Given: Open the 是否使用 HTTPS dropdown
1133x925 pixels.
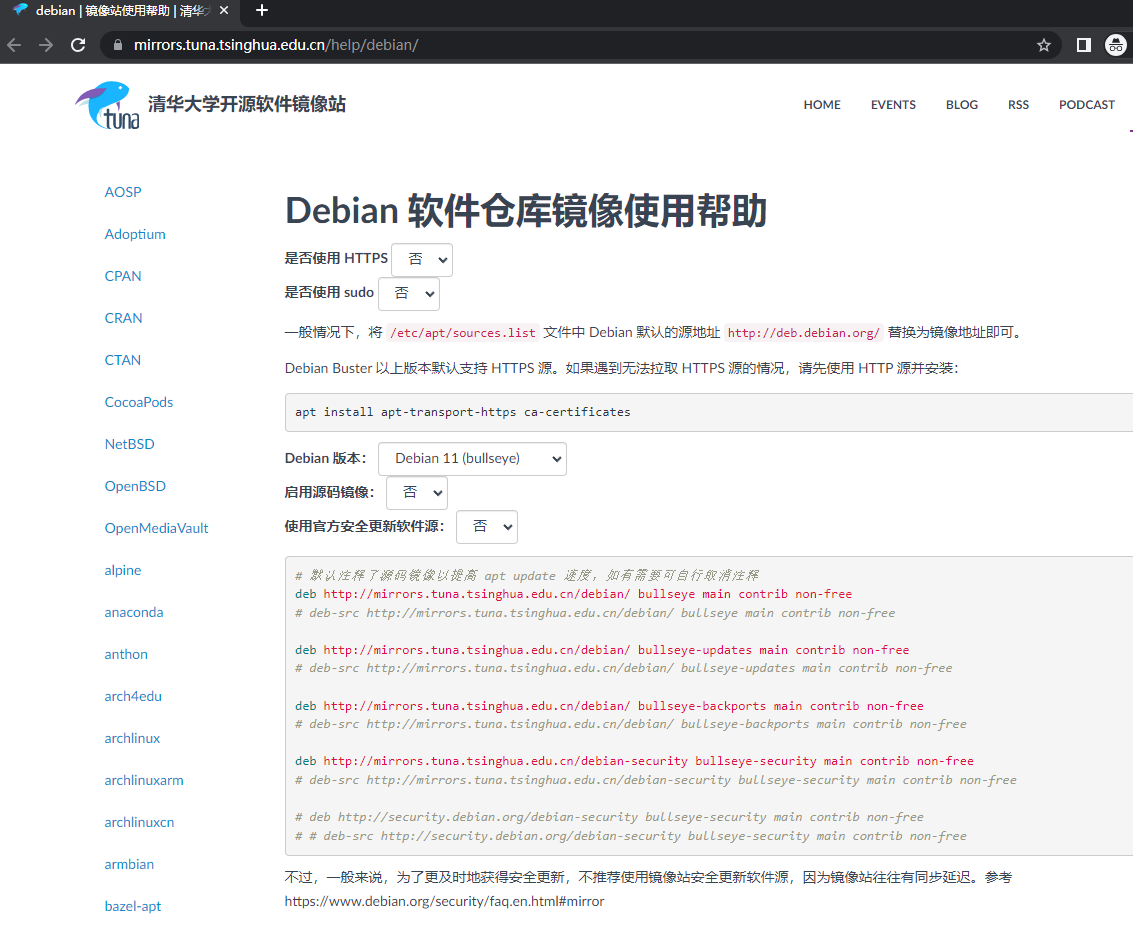Looking at the screenshot, I should (x=422, y=259).
